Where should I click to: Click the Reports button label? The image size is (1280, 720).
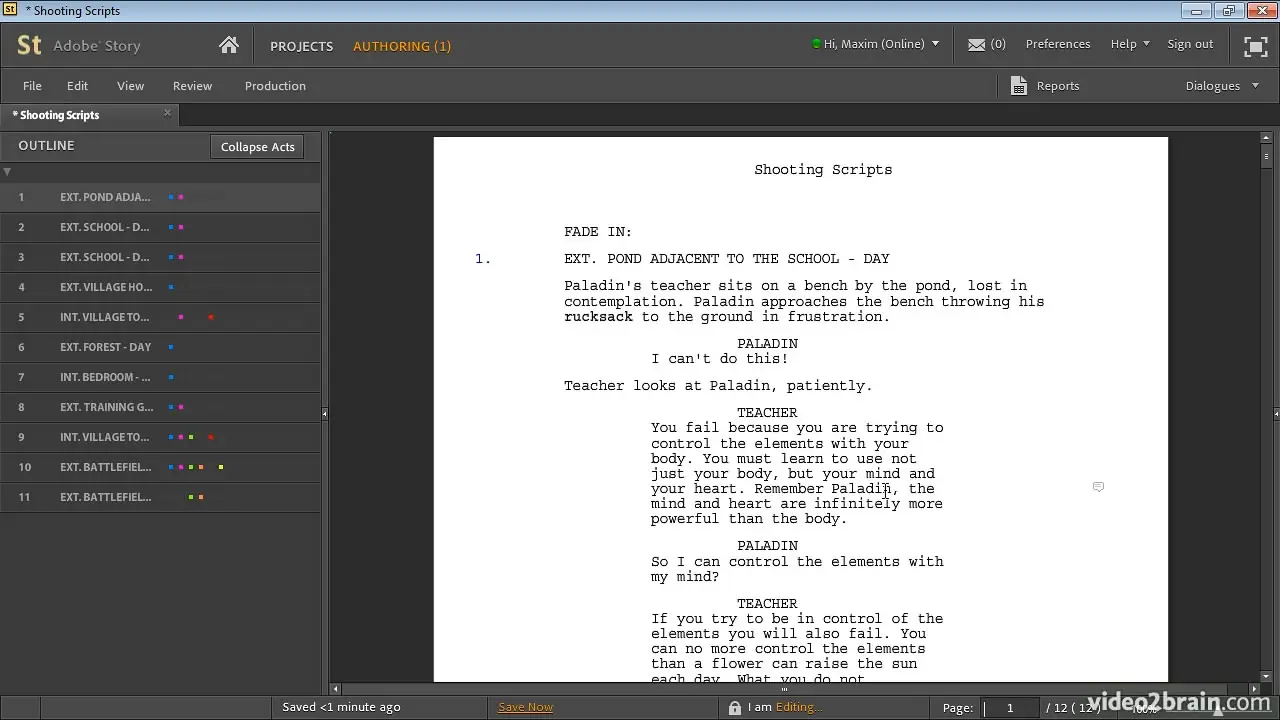pyautogui.click(x=1057, y=86)
